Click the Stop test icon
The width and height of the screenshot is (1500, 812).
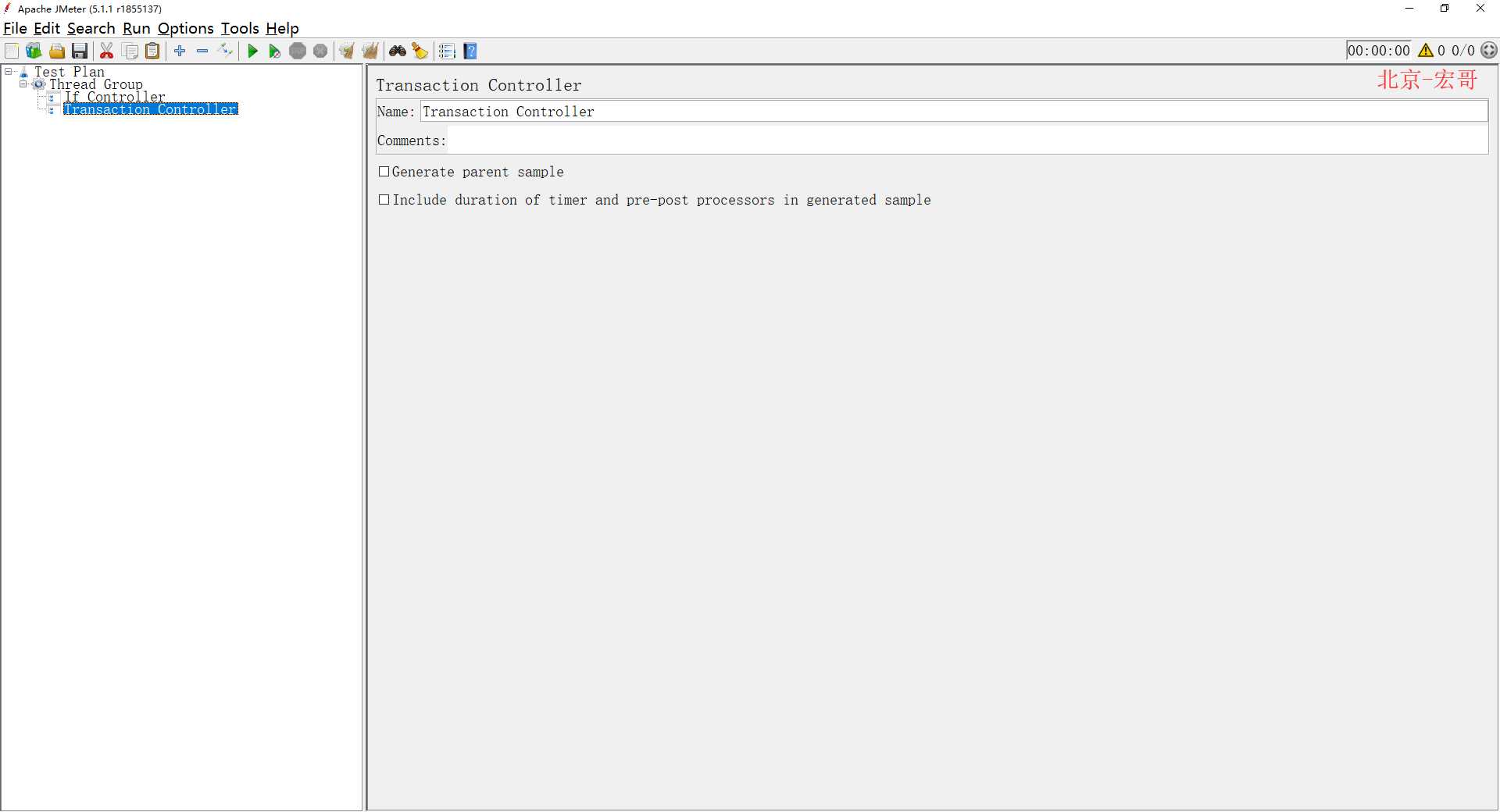click(298, 51)
